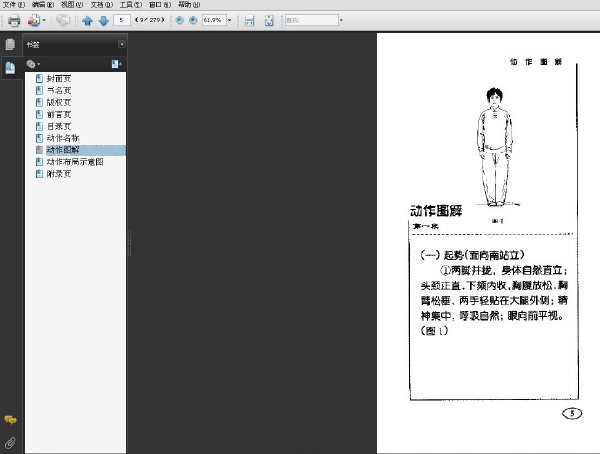
Task: Click the greyed-out collaborate icon in the toolbar
Action: pos(63,20)
